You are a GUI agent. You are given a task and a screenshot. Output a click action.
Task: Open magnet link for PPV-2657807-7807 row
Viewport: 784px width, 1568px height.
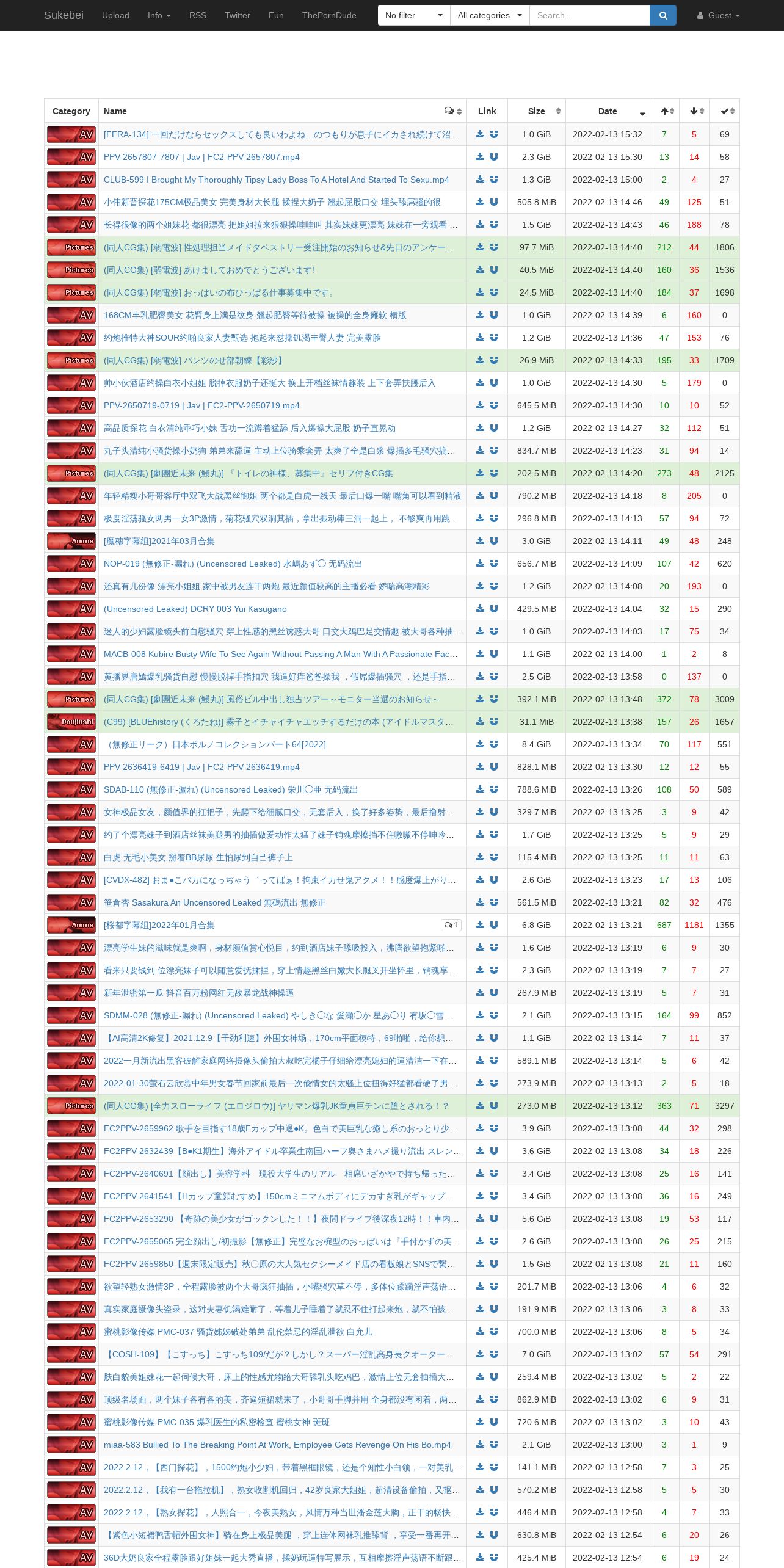pos(494,157)
